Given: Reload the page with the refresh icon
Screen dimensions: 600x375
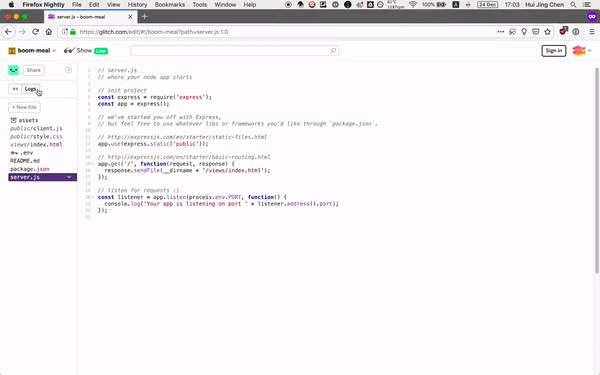Looking at the screenshot, I should pyautogui.click(x=35, y=32).
